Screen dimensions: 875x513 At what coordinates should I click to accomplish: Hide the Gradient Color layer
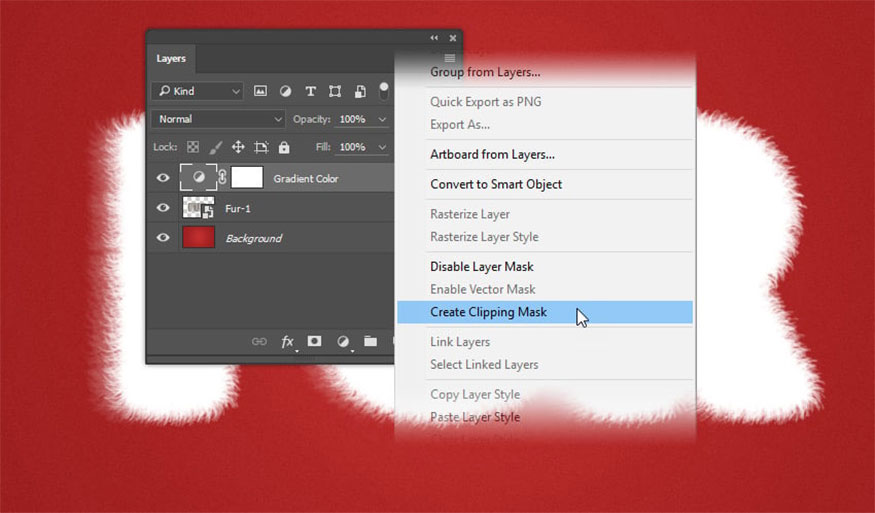[163, 178]
